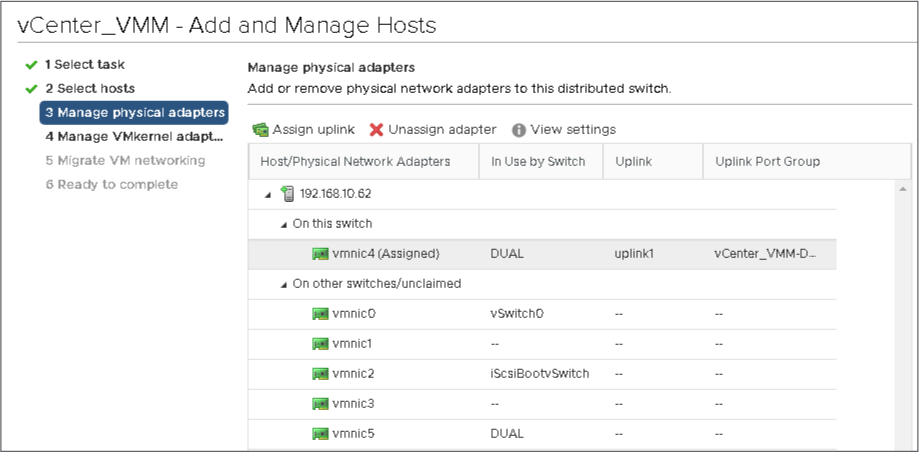Click the vmnic1 network adapter icon

[320, 344]
